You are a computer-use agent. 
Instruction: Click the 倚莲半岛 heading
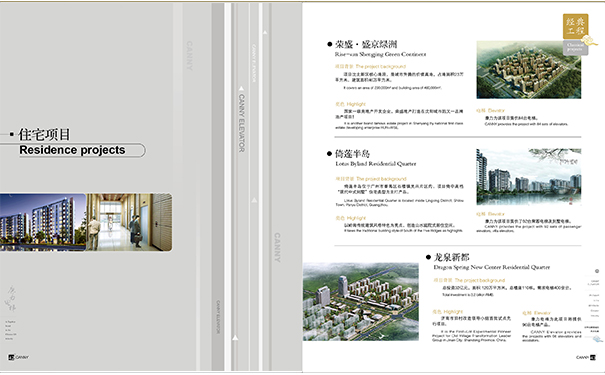point(352,154)
